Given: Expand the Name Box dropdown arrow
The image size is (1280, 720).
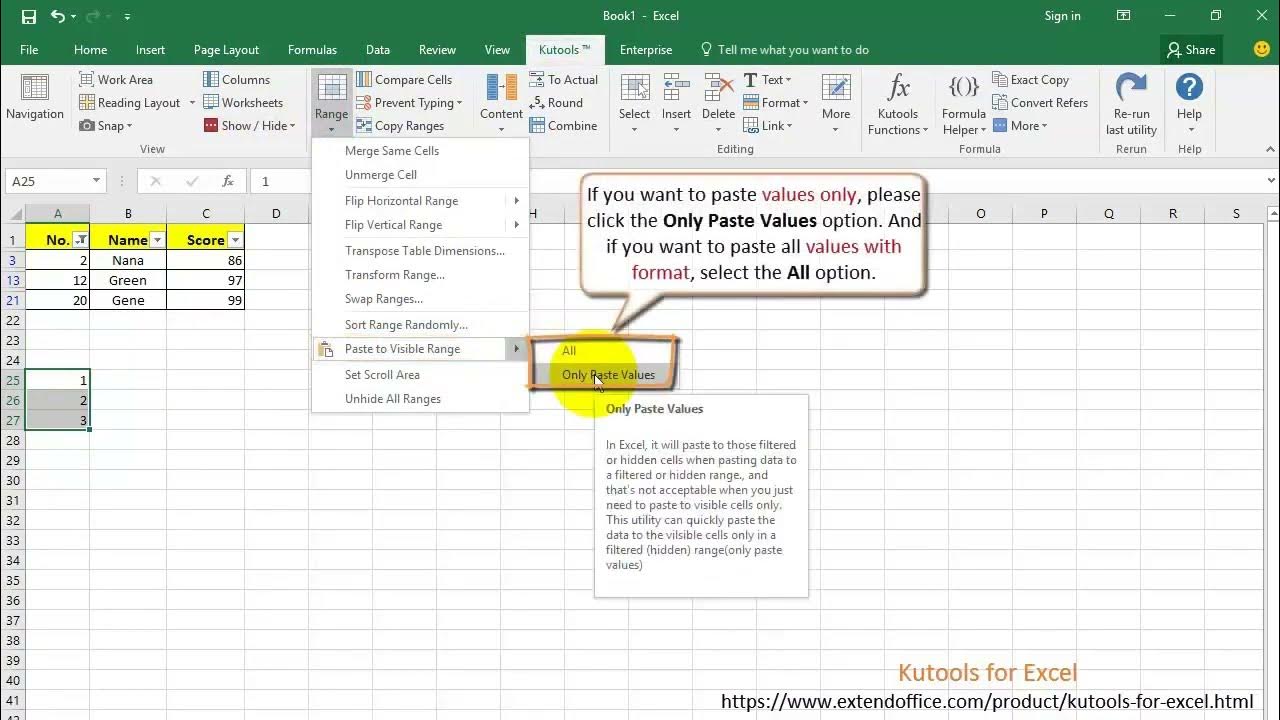Looking at the screenshot, I should click(x=96, y=181).
